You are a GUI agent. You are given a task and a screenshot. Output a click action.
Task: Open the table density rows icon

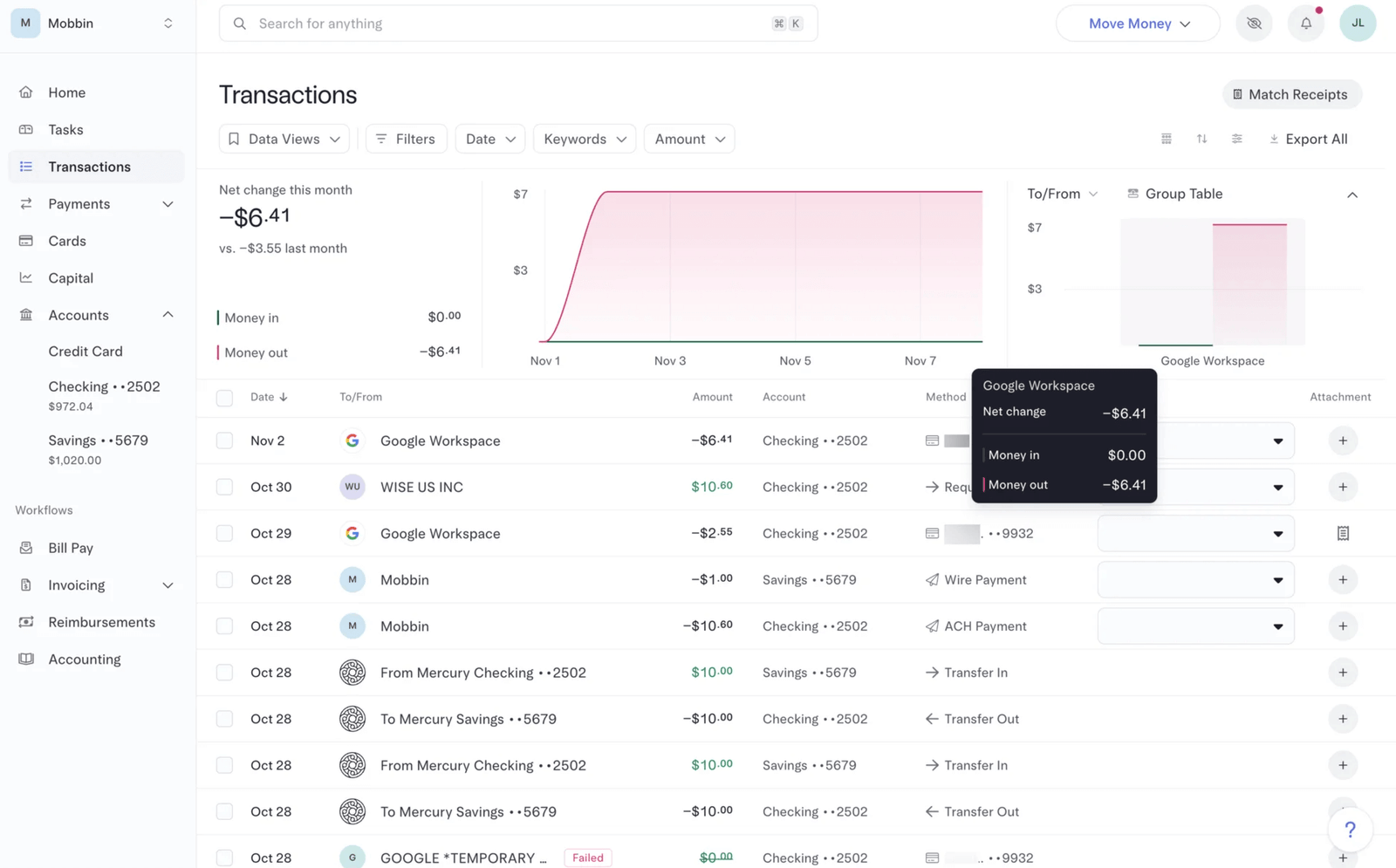tap(1167, 139)
